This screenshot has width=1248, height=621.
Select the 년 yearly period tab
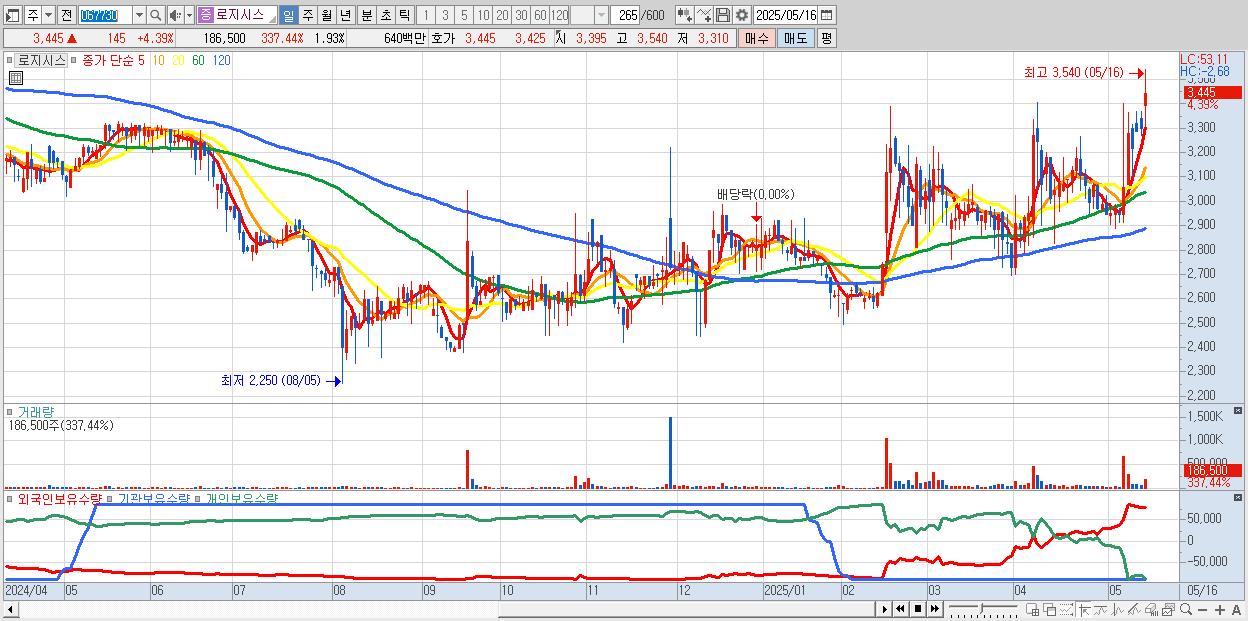click(x=345, y=15)
